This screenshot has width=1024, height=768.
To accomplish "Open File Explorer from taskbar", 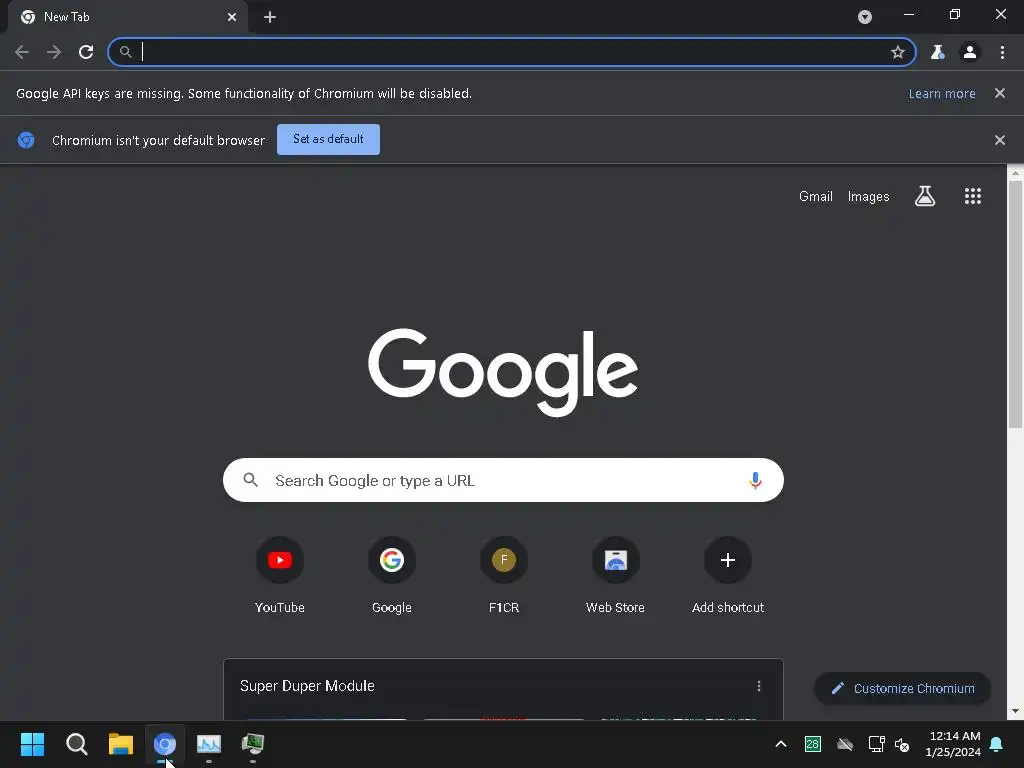I will (121, 744).
